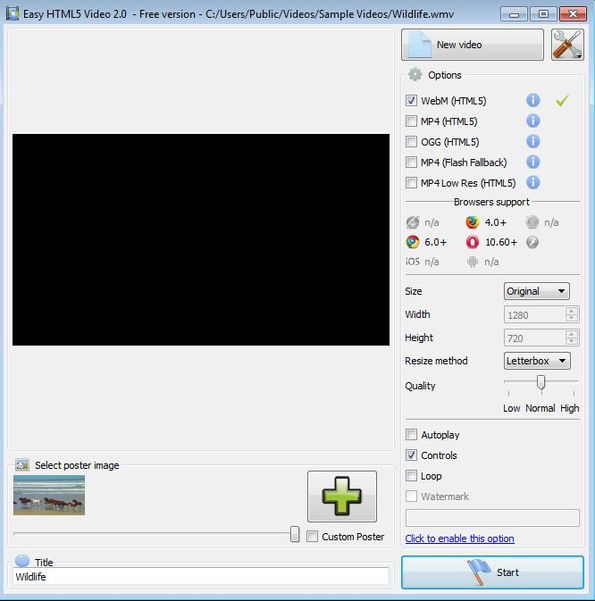595x601 pixels.
Task: Tick the Custom Poster checkbox
Action: pyautogui.click(x=312, y=536)
